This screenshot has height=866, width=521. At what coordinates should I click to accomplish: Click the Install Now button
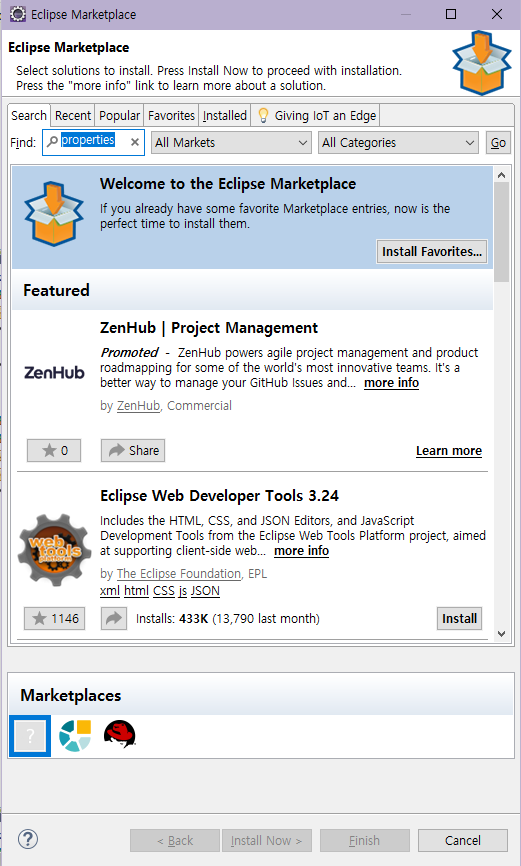[267, 841]
